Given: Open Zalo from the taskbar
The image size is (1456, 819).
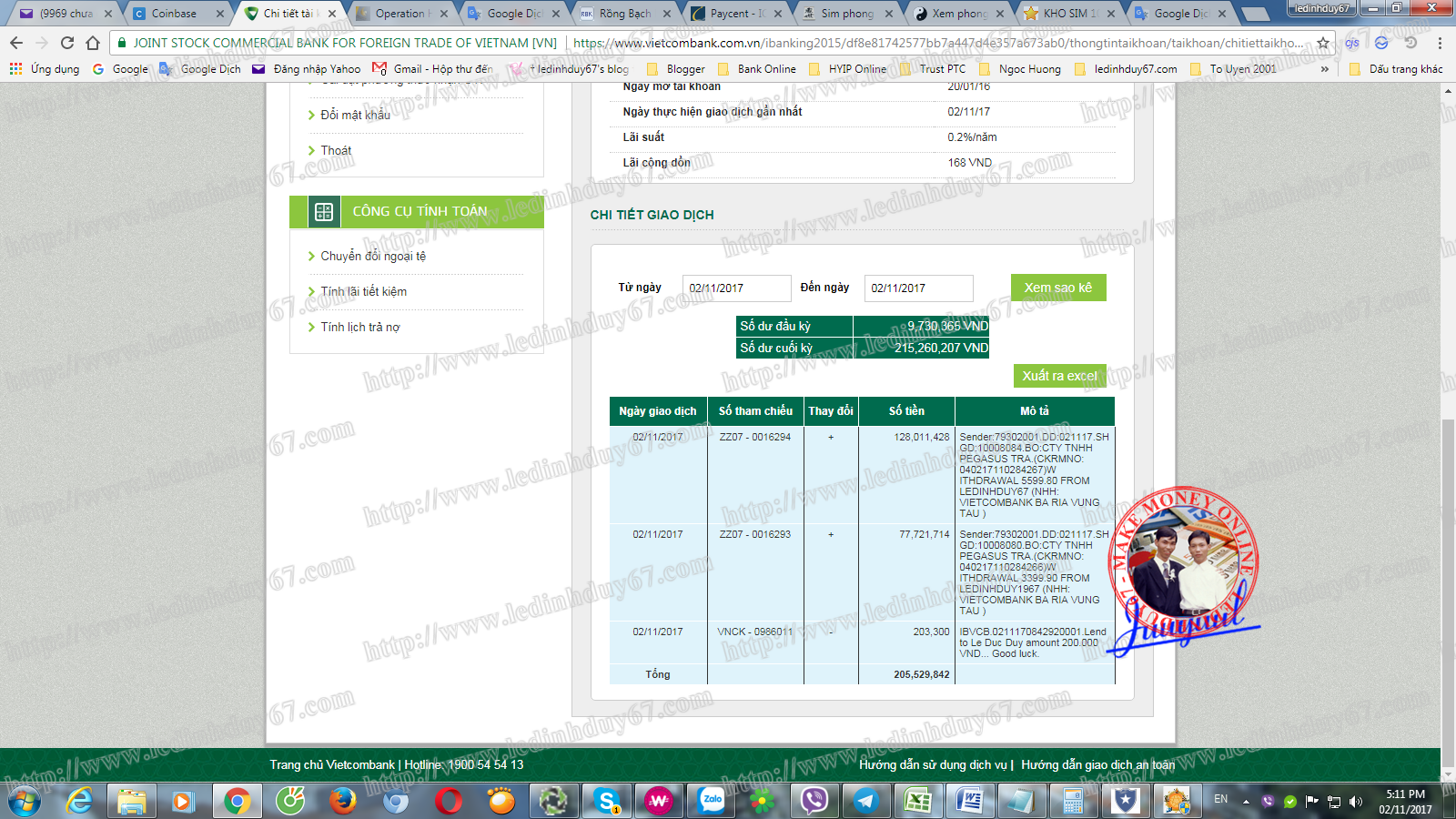Looking at the screenshot, I should coord(712,802).
